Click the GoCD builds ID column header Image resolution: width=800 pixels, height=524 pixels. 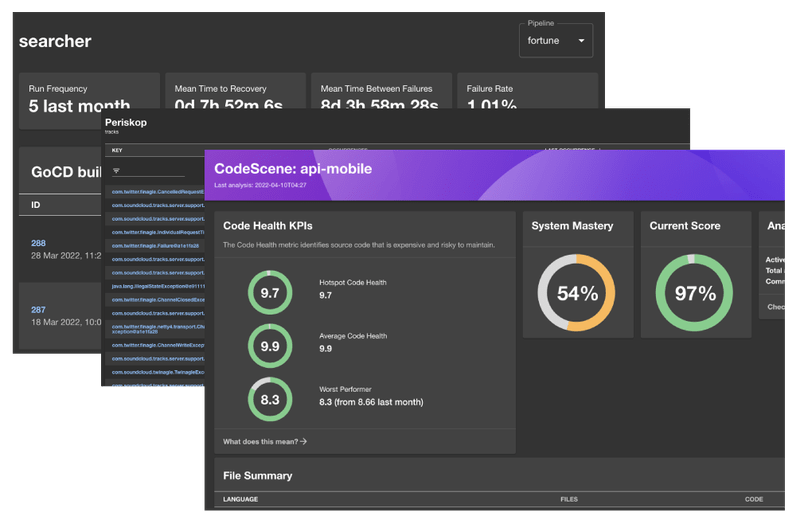36,205
